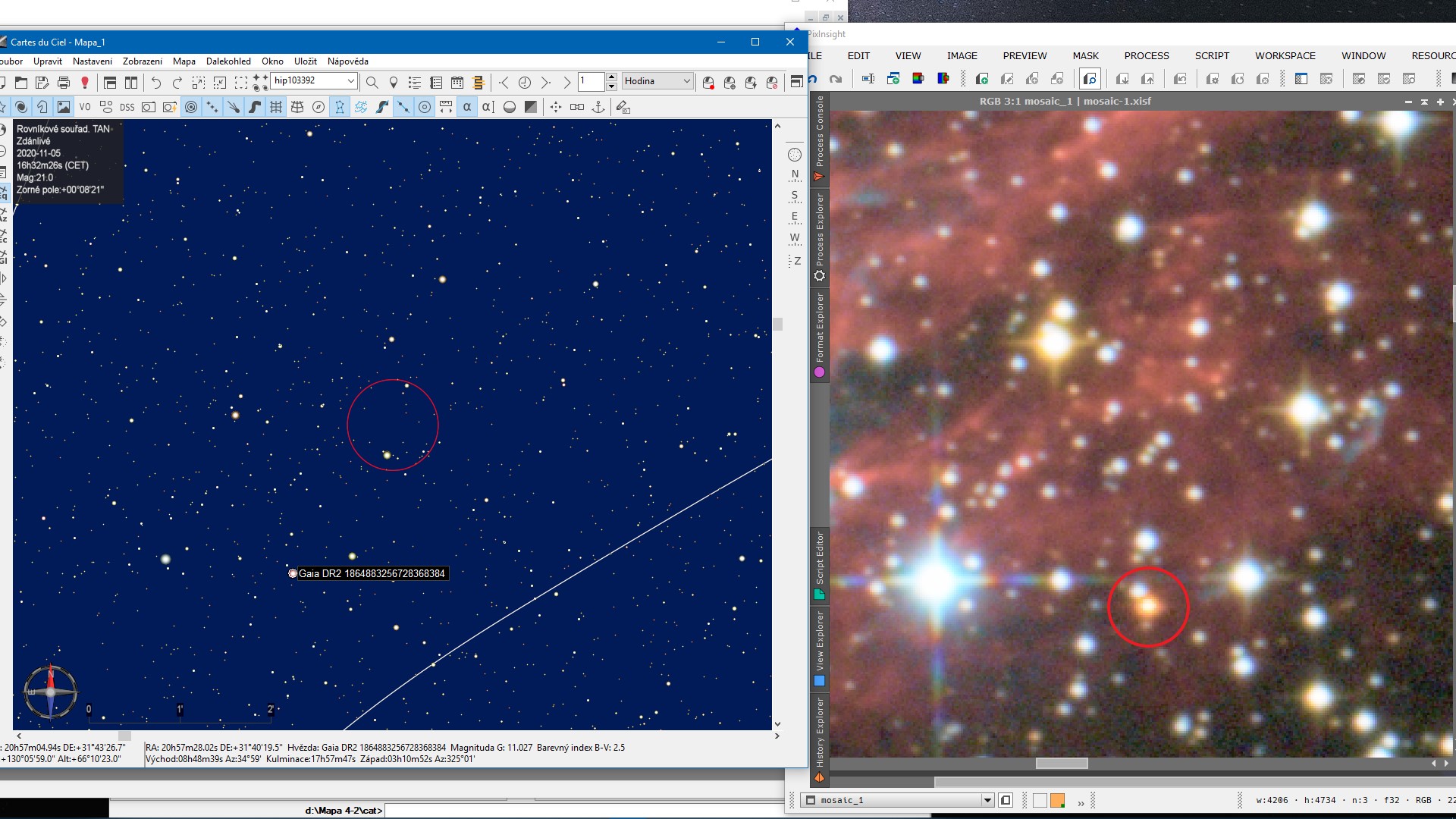Screen dimensions: 1456x819
Task: Increase the time step spinner value
Action: (x=612, y=77)
